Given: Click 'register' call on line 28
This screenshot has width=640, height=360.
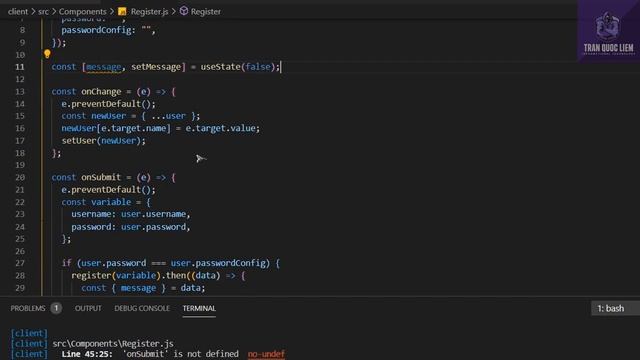Looking at the screenshot, I should (91, 276).
